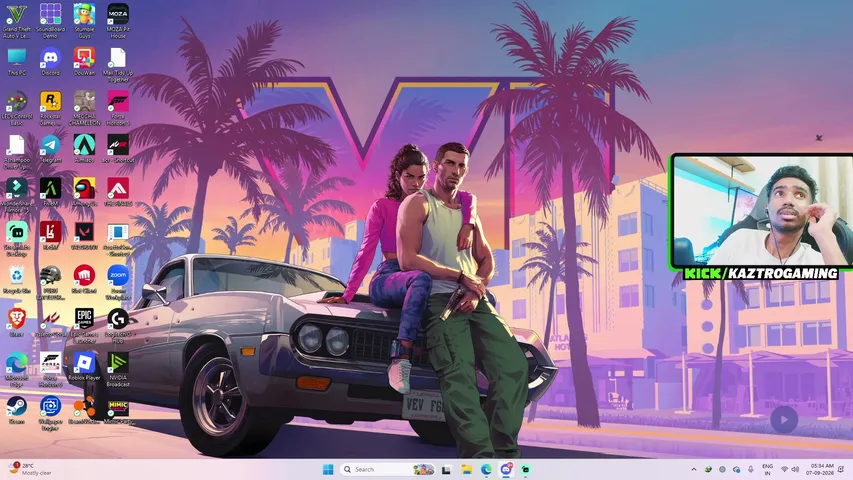Select the Telegram desktop shortcut
Viewport: 853px width, 480px height.
click(50, 149)
